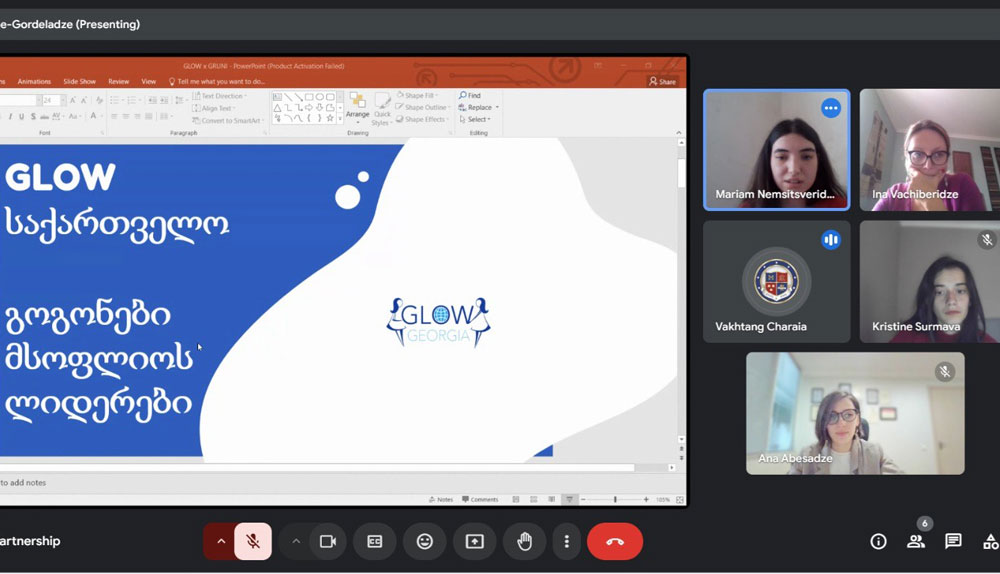Screen dimensions: 1000x574
Task: Select Ana Abesadze's video tile
Action: (855, 412)
